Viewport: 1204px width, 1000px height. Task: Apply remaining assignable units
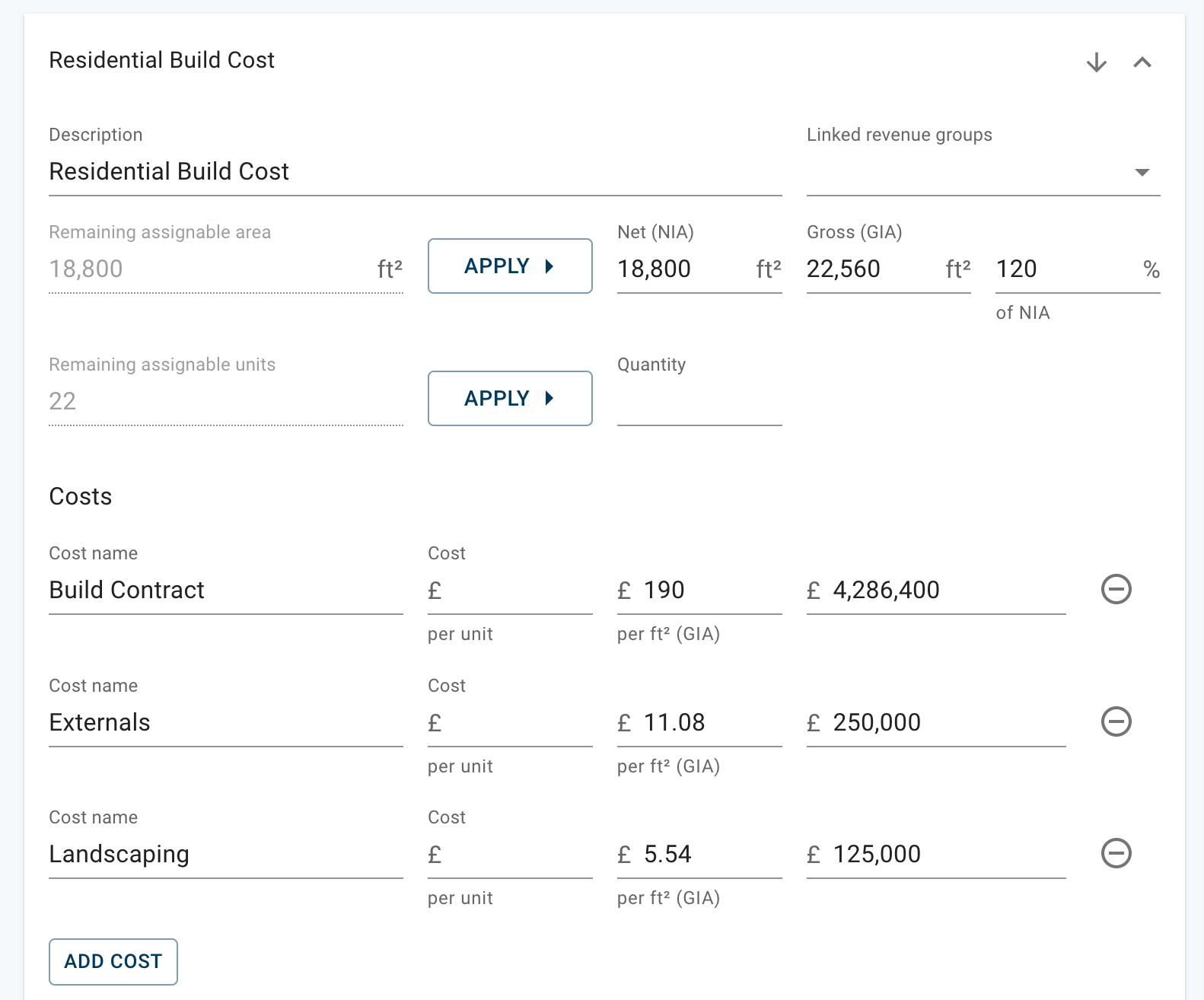[510, 399]
